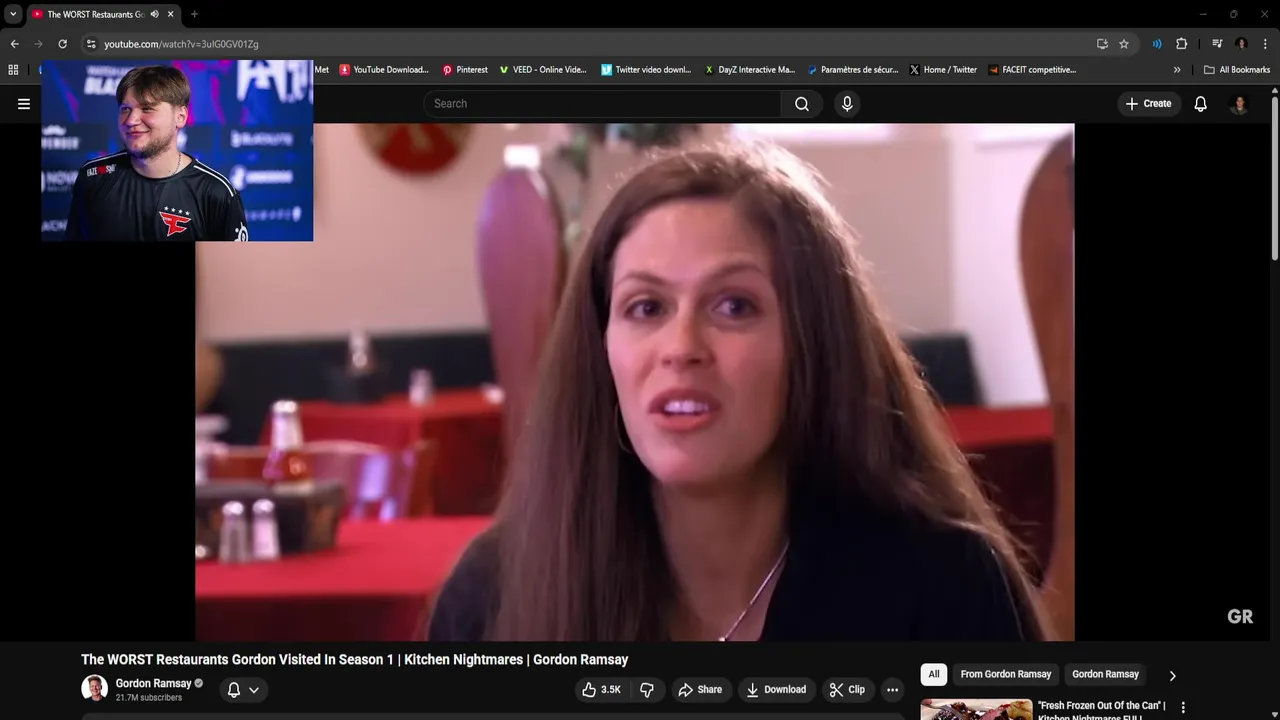The height and width of the screenshot is (720, 1280).
Task: Open the media controls icon
Action: (x=1217, y=44)
